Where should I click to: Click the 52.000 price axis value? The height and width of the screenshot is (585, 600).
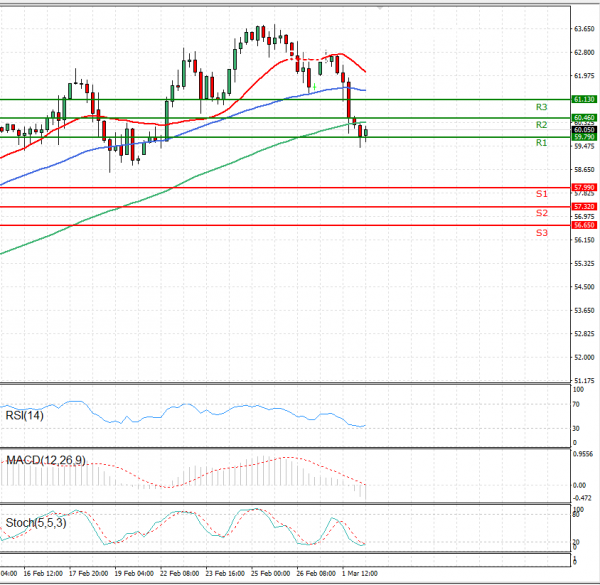pos(584,357)
